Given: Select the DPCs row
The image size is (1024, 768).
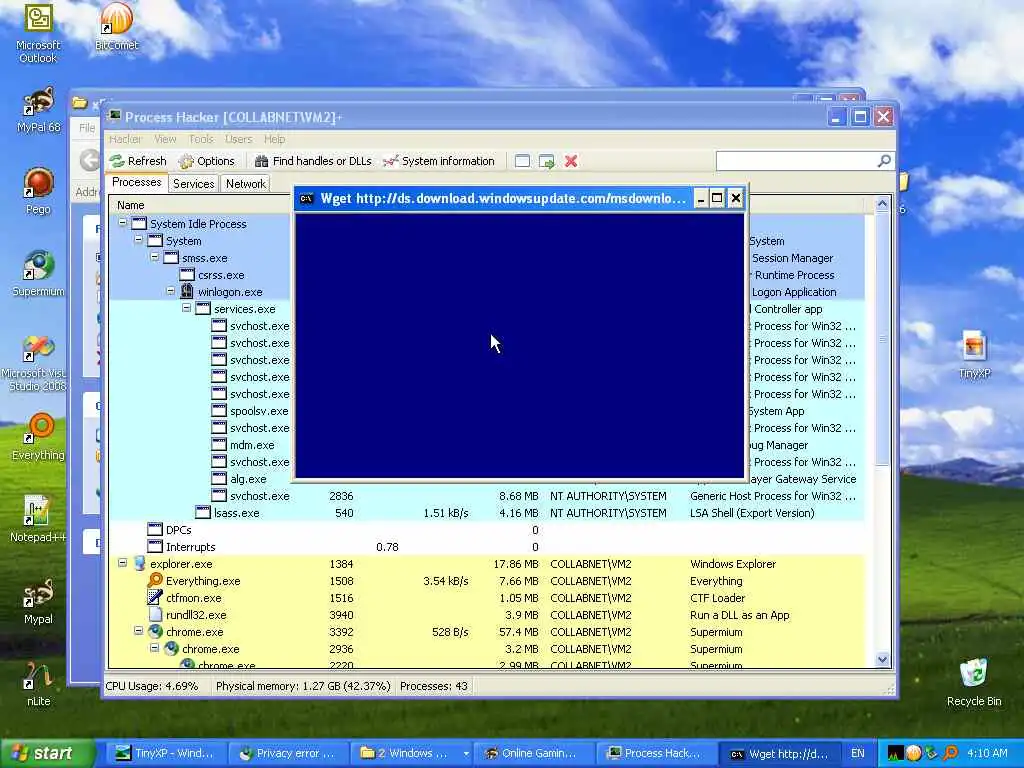Looking at the screenshot, I should tap(487, 530).
